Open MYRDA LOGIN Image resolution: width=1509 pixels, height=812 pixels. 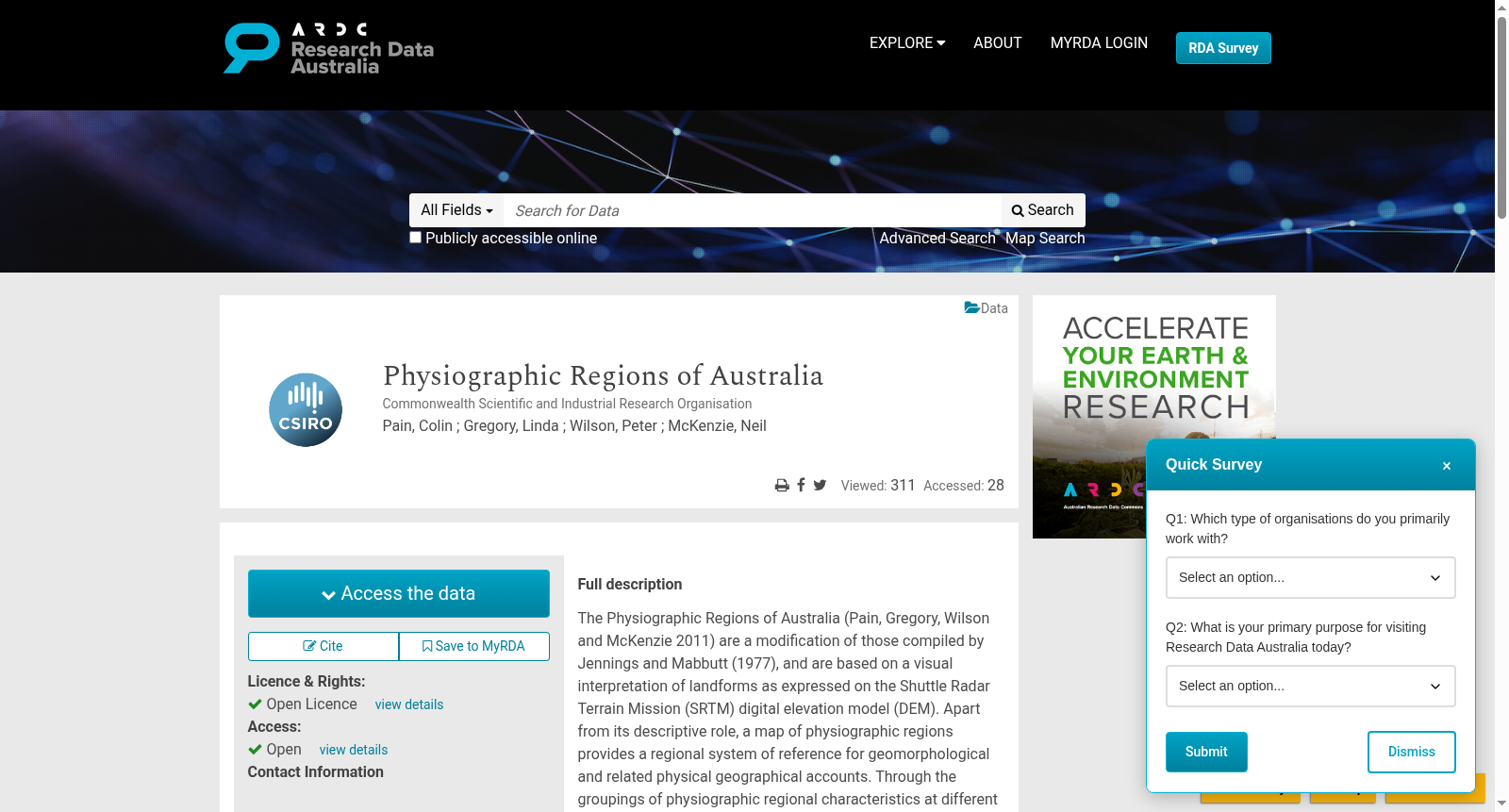pyautogui.click(x=1099, y=43)
